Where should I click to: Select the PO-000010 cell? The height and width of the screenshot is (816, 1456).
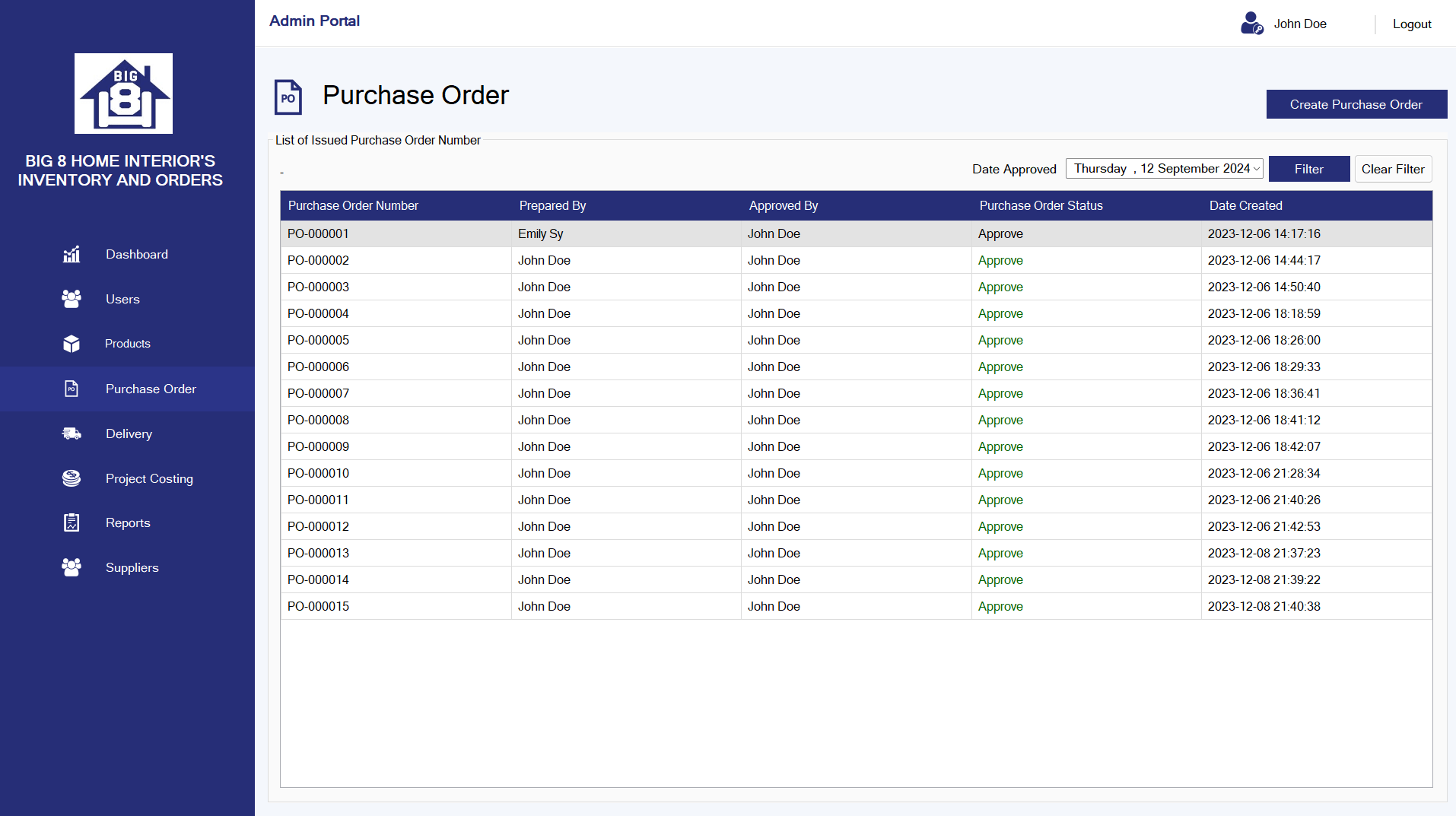[x=396, y=473]
